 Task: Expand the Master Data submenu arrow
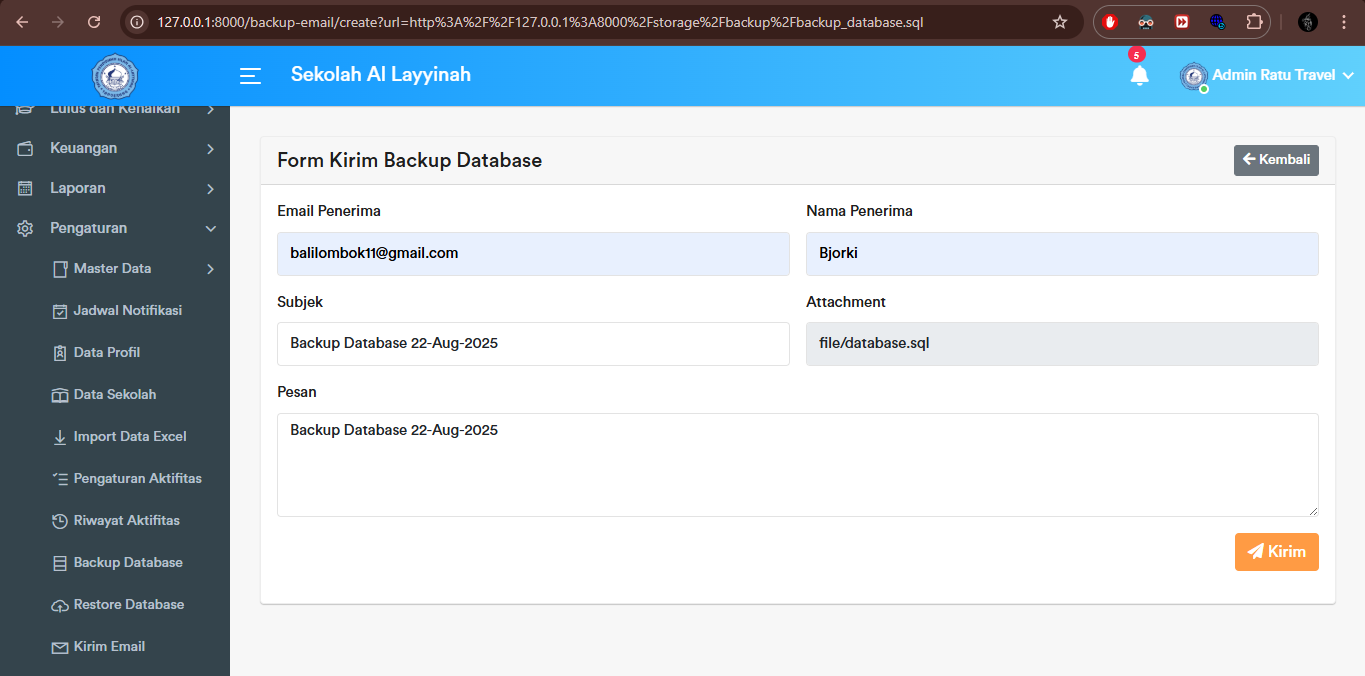(210, 268)
